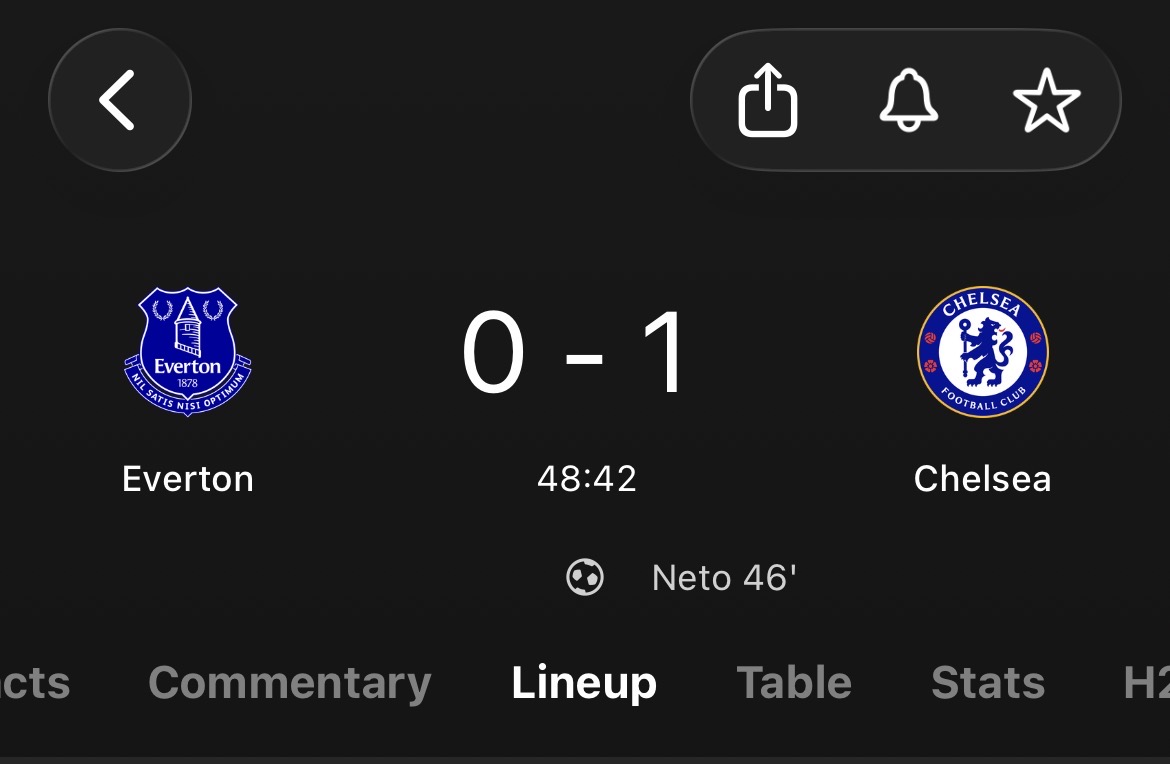Image resolution: width=1170 pixels, height=764 pixels.
Task: Select the Lineup tab
Action: click(x=584, y=683)
